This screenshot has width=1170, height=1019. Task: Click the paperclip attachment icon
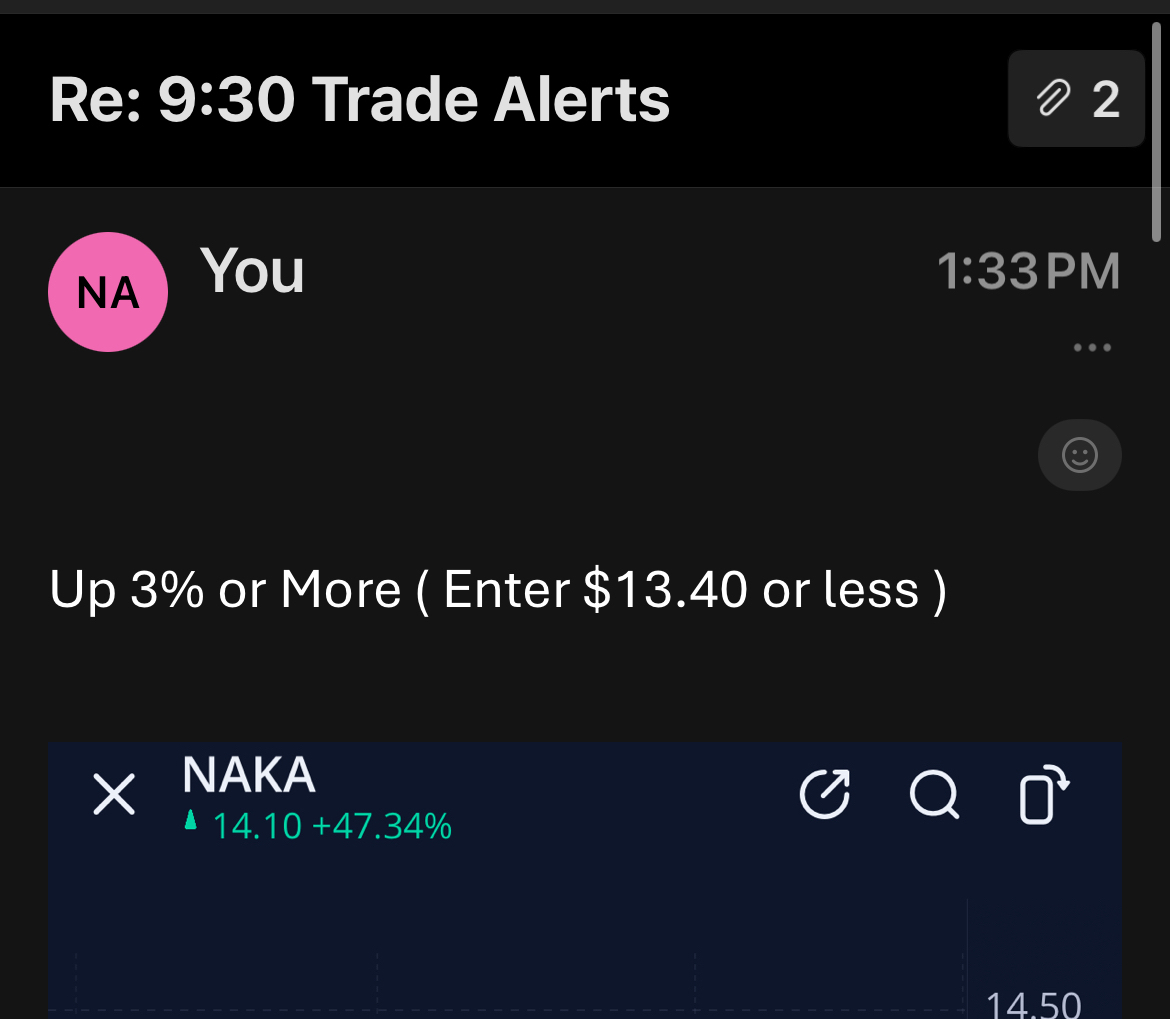[1054, 98]
